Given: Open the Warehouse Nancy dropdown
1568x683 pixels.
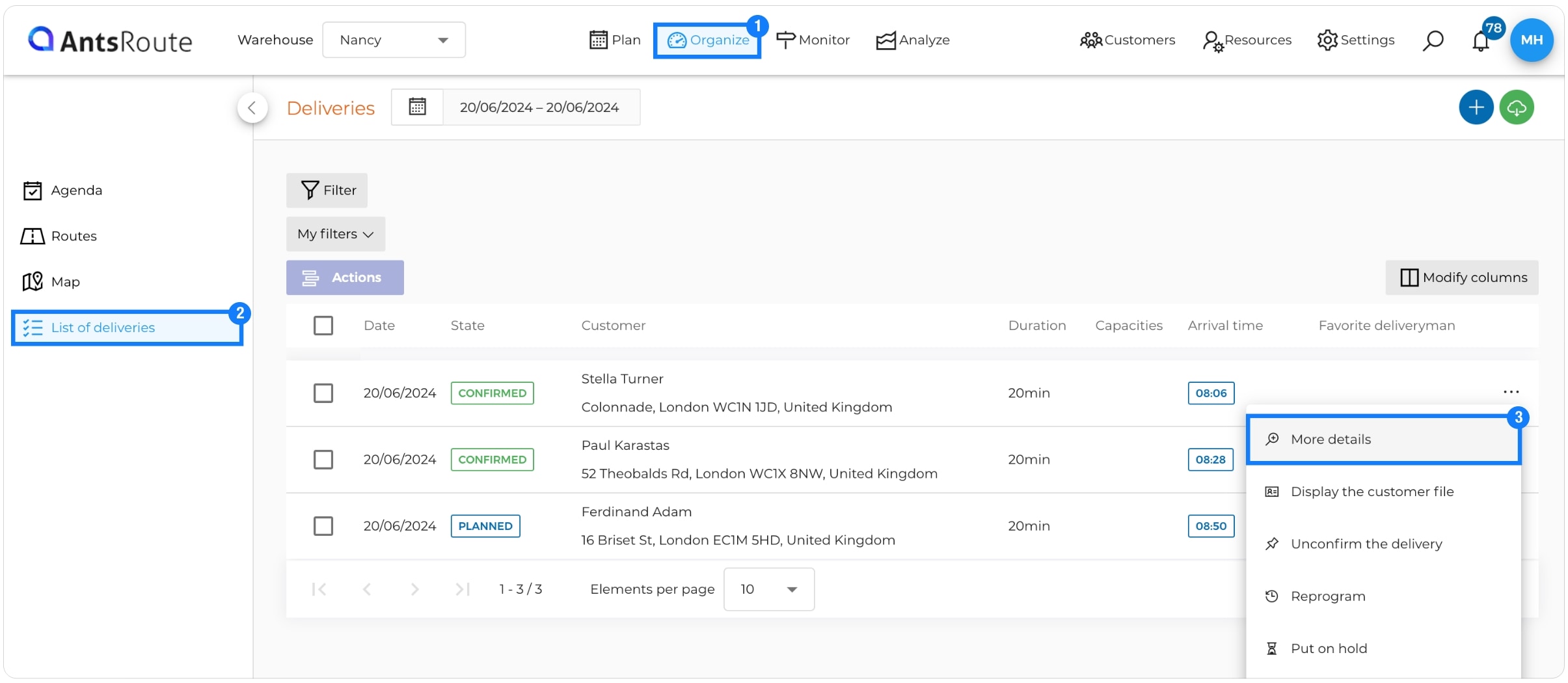Looking at the screenshot, I should coord(394,40).
